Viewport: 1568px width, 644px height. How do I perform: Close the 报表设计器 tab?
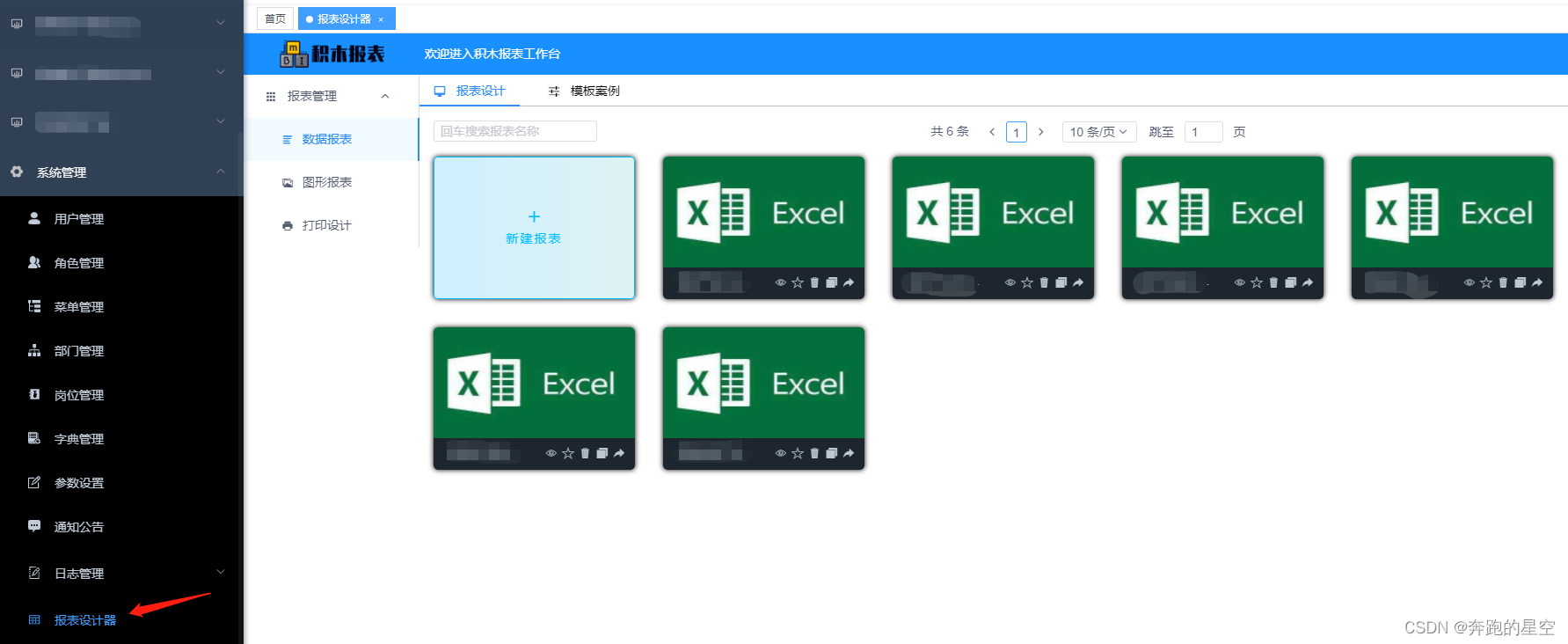pos(381,19)
